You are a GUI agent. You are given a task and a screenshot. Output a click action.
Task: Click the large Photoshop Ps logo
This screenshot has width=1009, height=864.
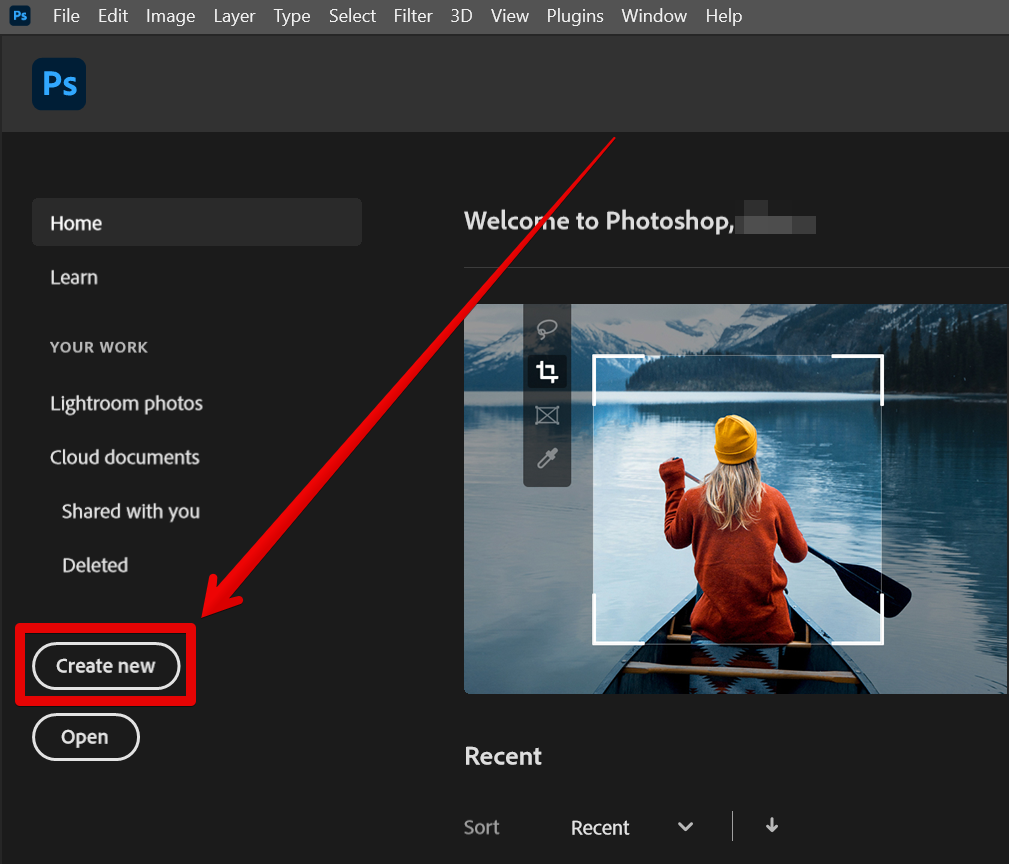59,84
